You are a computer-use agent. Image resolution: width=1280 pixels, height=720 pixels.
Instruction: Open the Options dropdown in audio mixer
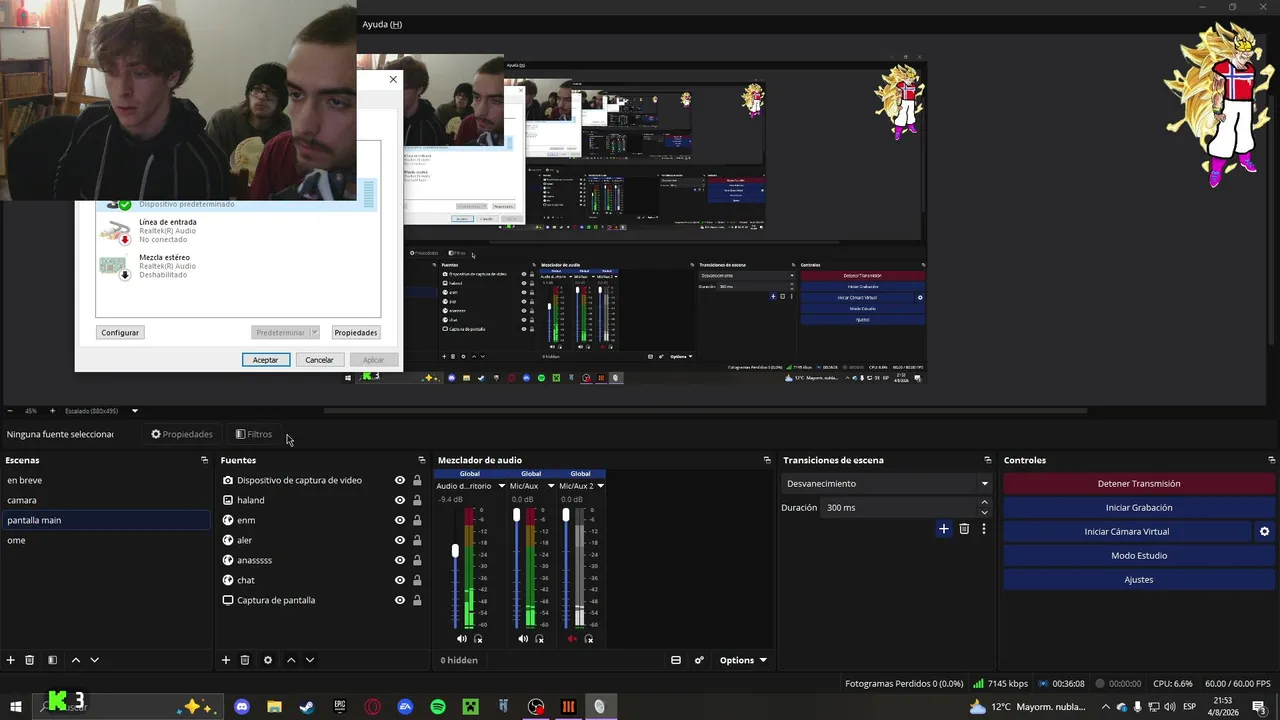click(x=743, y=660)
